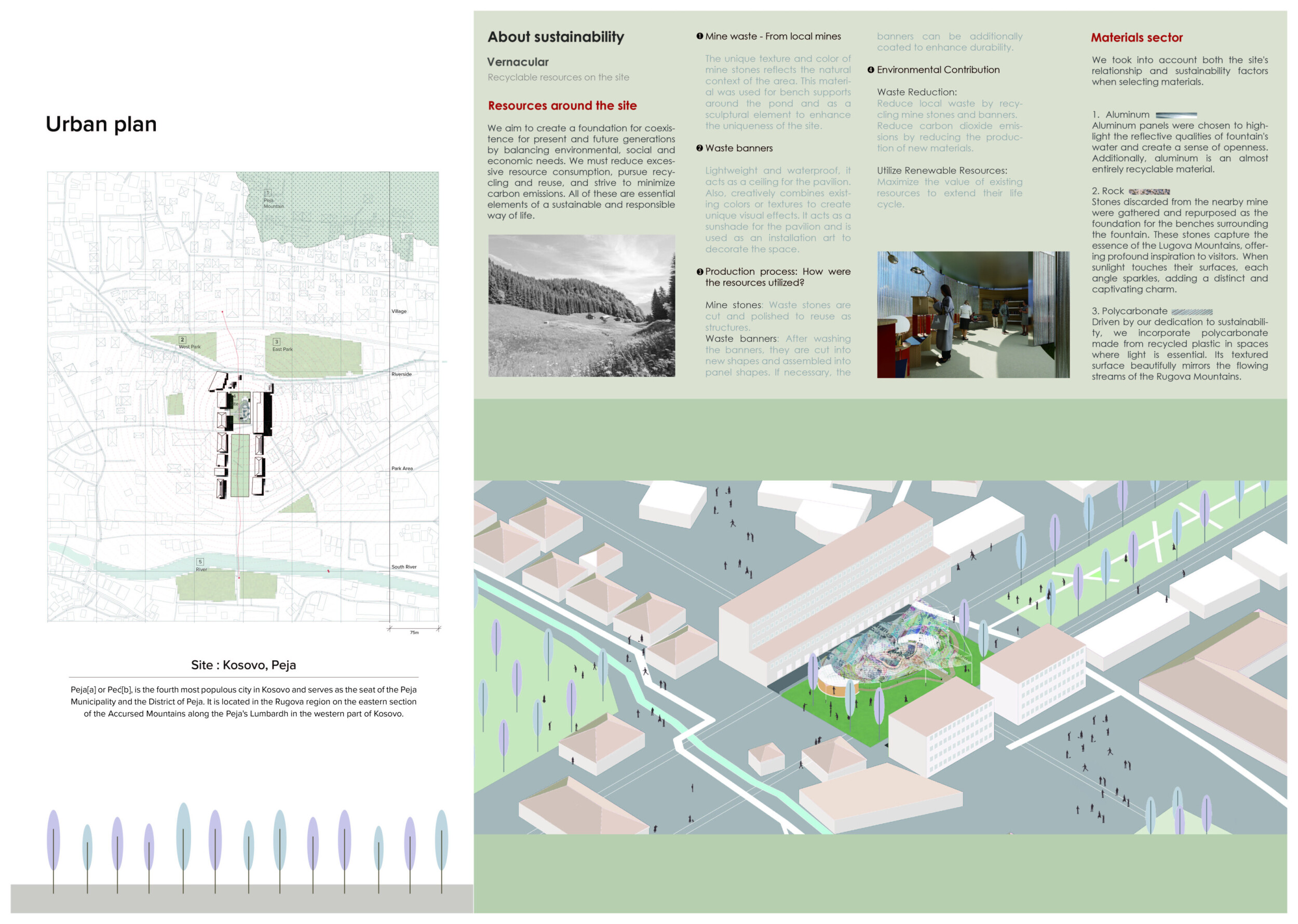This screenshot has width=1298, height=924.
Task: Click the Urban plan title
Action: (101, 124)
